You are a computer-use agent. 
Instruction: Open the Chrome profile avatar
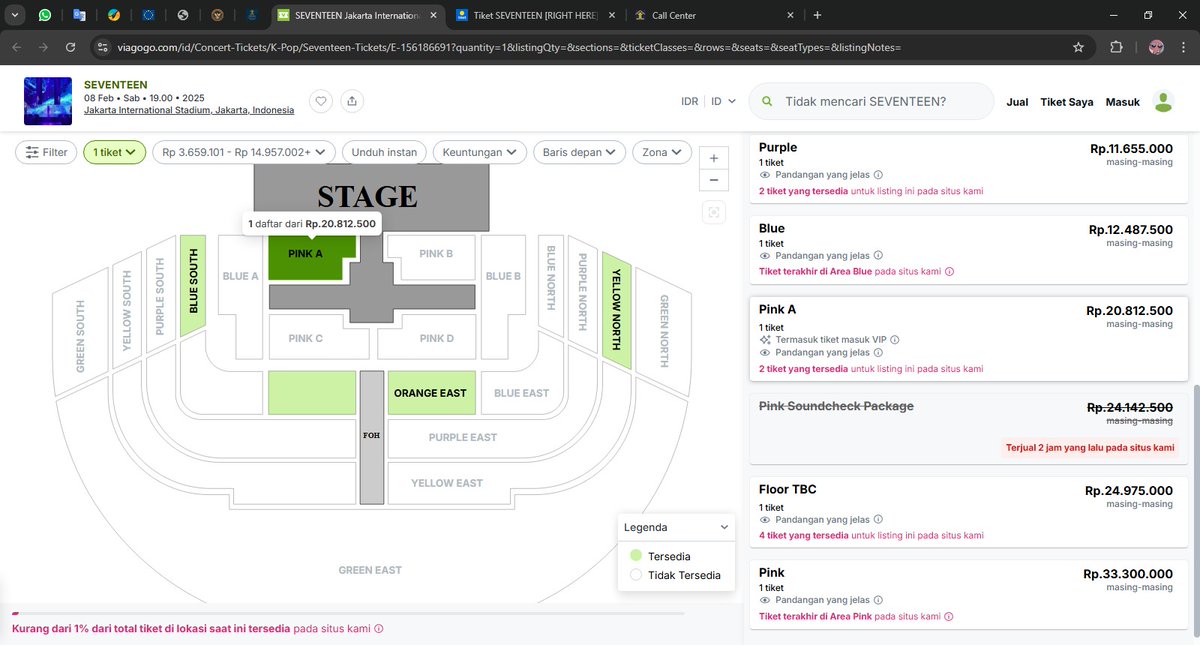[1156, 47]
